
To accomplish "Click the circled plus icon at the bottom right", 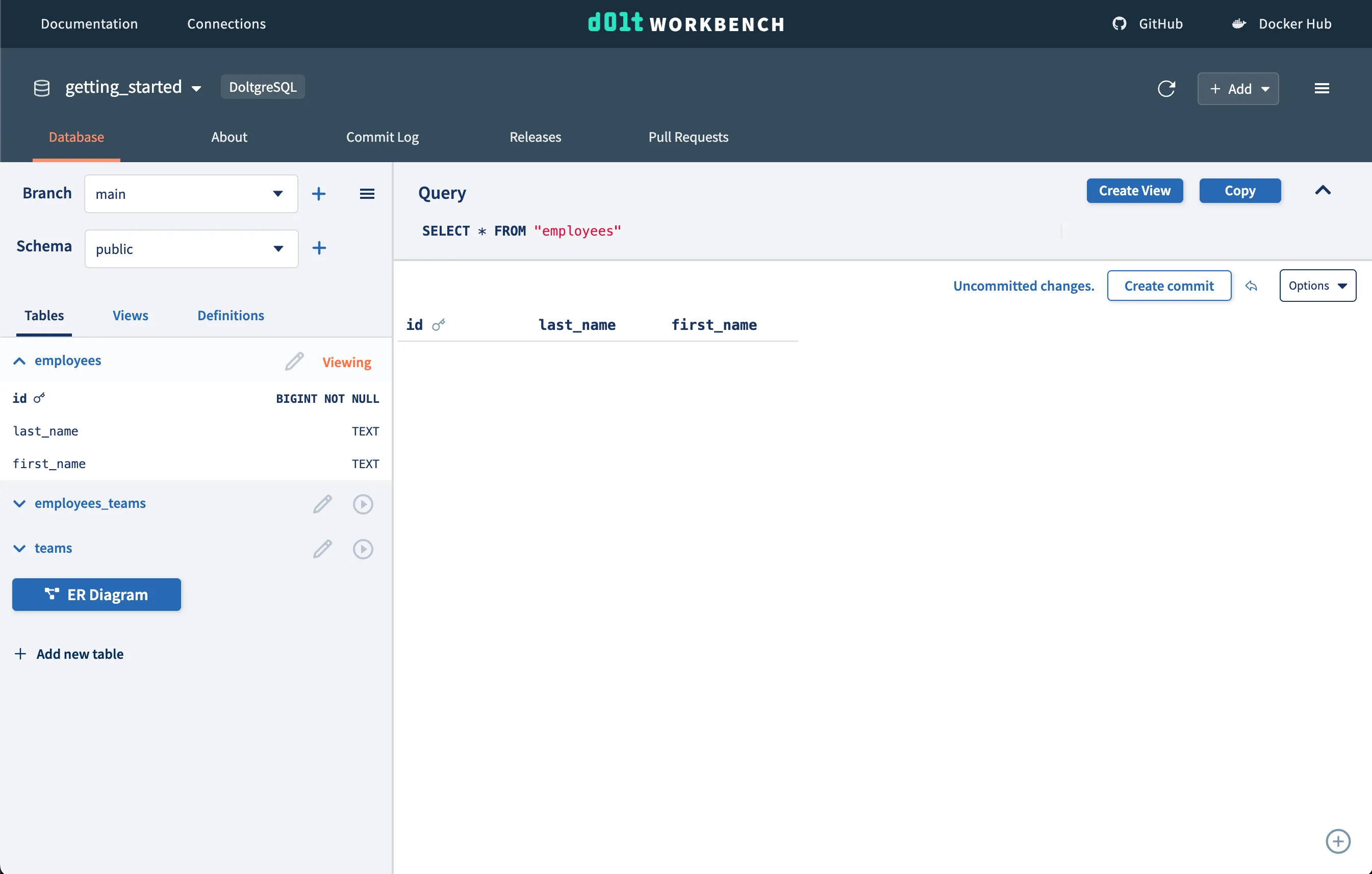I will pyautogui.click(x=1337, y=841).
